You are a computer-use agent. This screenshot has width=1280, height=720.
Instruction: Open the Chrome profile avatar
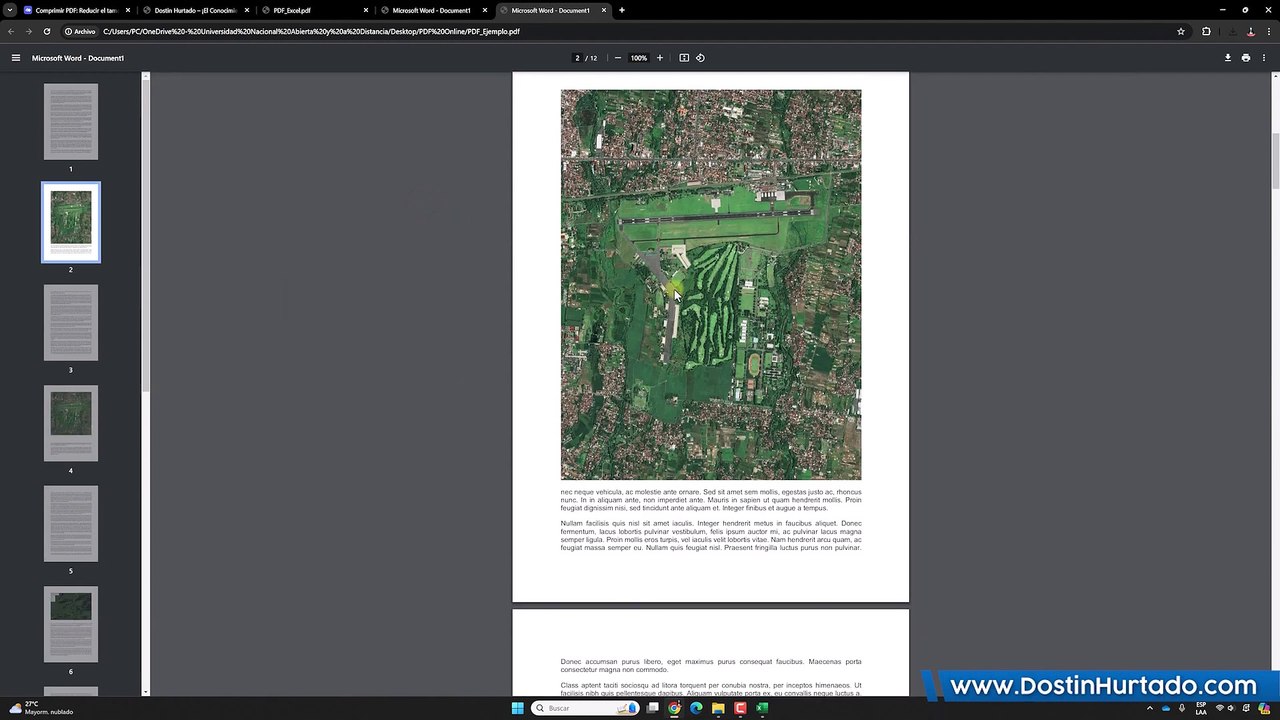tap(1250, 31)
